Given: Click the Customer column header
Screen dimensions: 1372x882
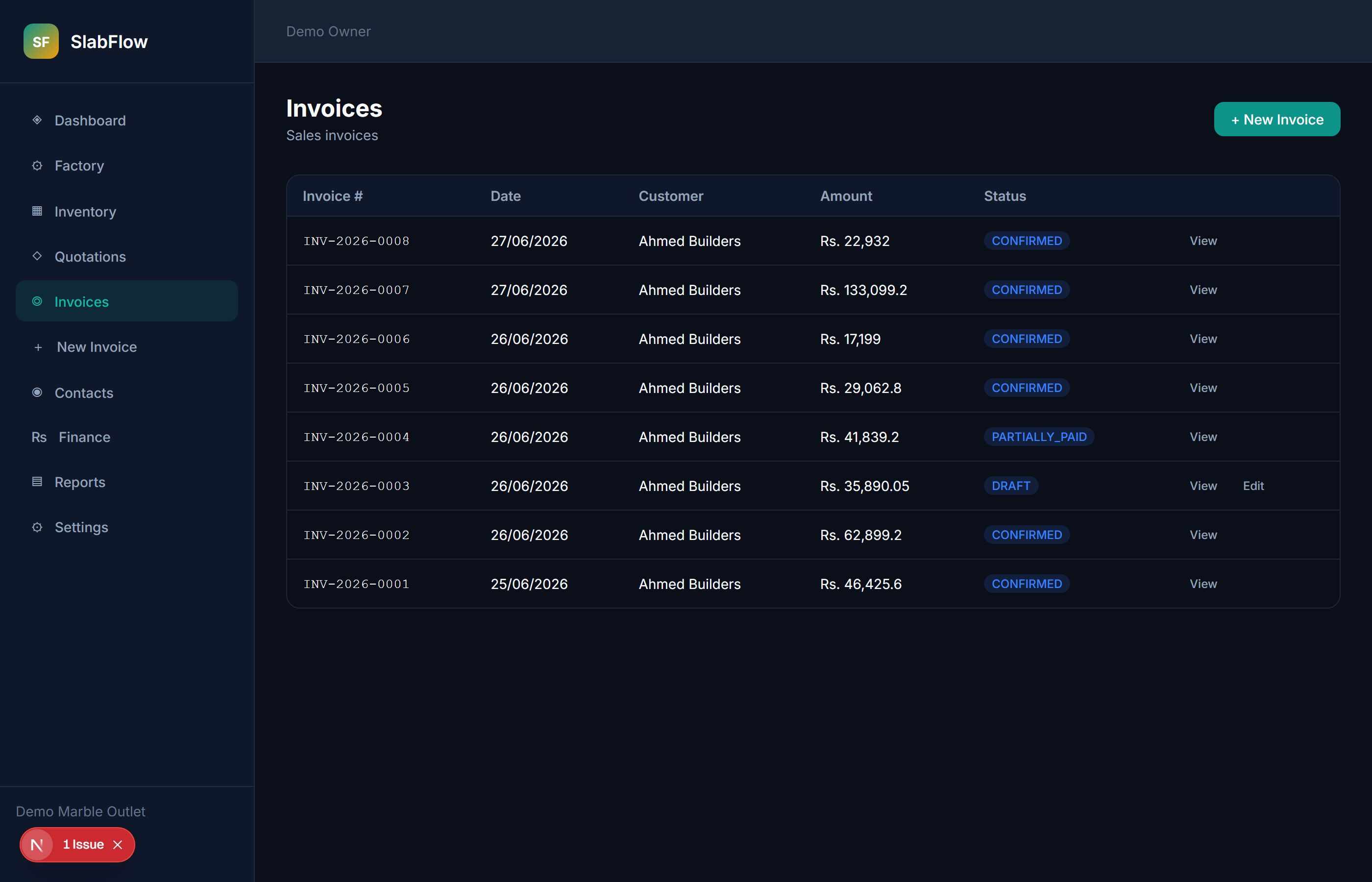Looking at the screenshot, I should pos(670,196).
